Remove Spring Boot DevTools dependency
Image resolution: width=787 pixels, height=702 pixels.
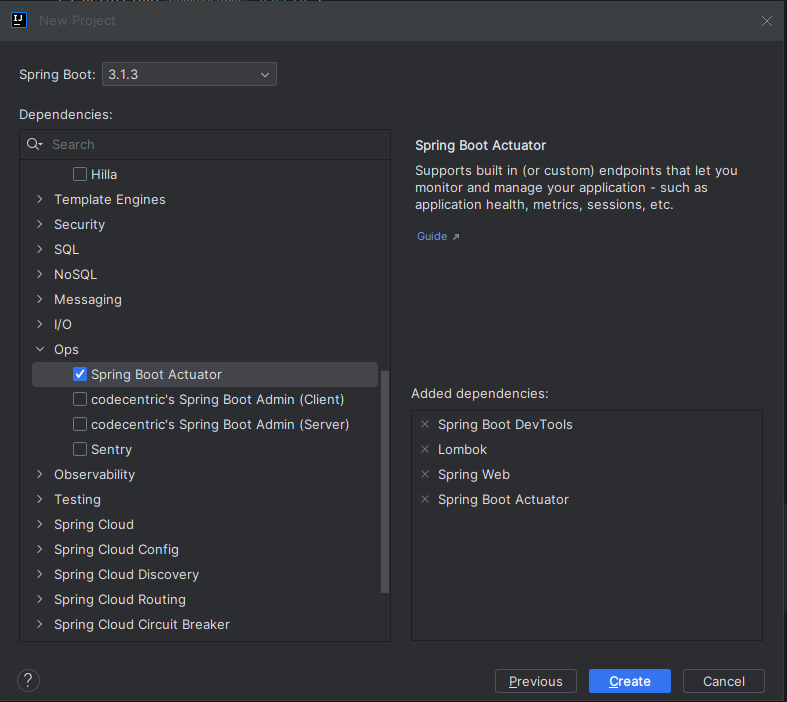(425, 424)
